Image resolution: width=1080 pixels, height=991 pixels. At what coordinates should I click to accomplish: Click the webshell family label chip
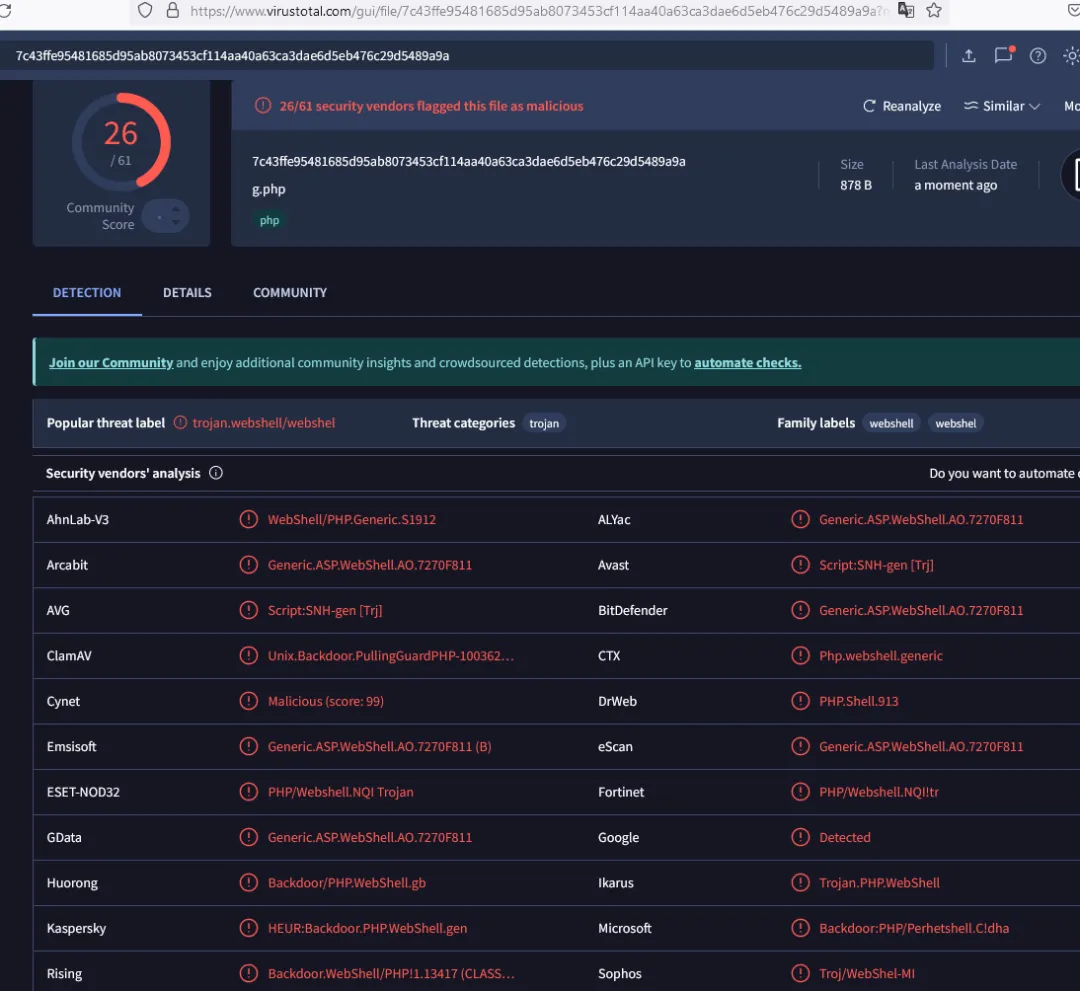[891, 424]
